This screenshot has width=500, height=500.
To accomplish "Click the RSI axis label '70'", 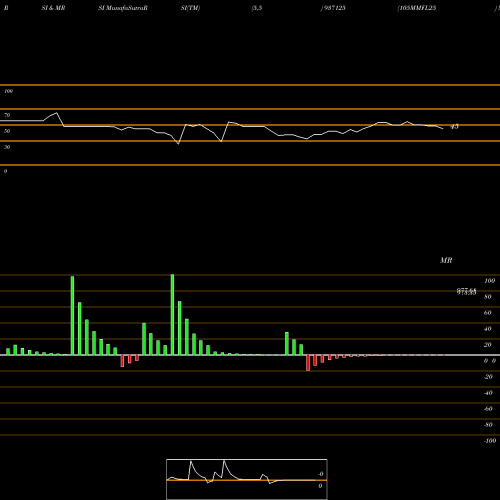I will pyautogui.click(x=7, y=115).
